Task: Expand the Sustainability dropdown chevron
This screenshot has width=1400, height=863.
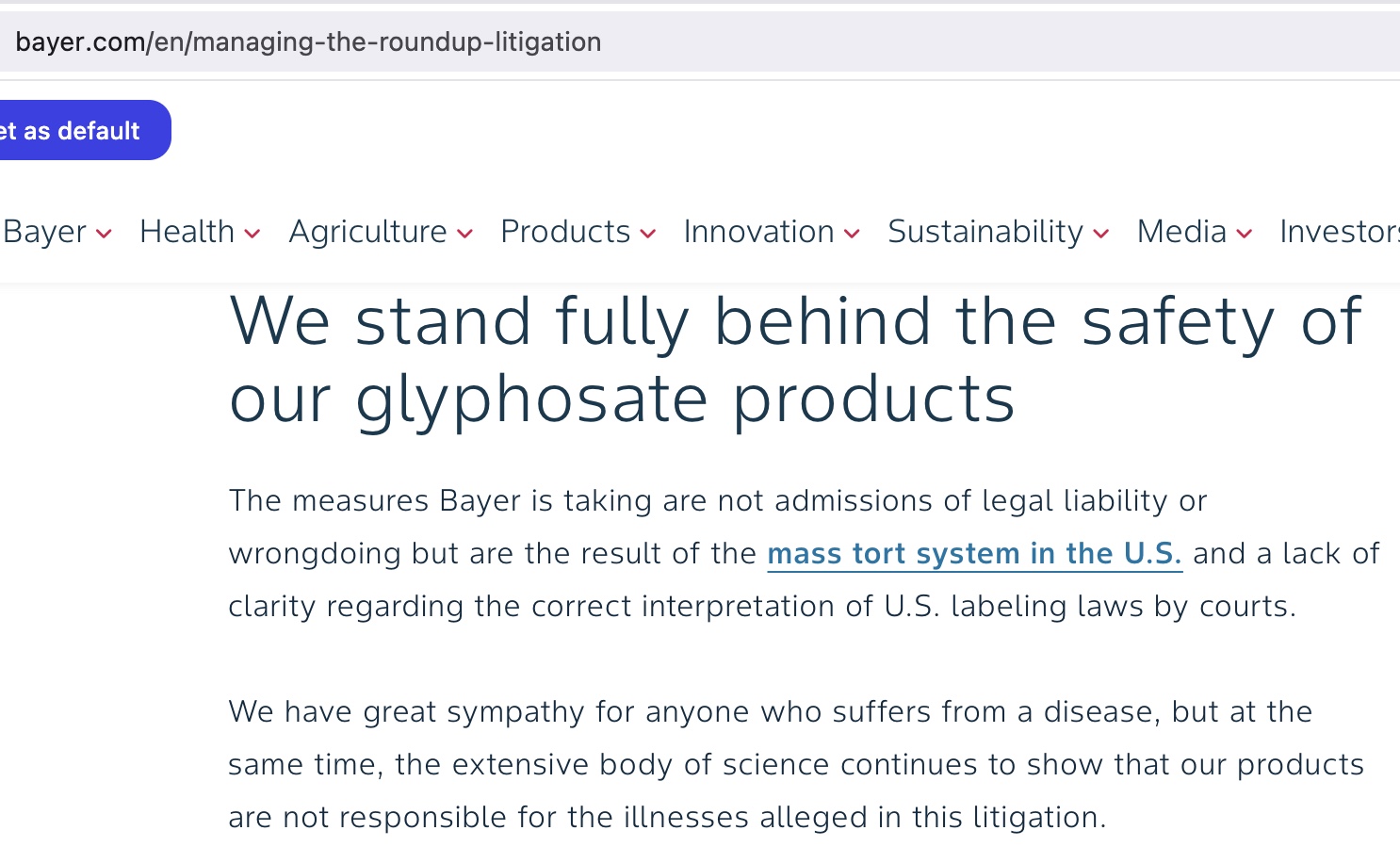Action: pos(1100,234)
